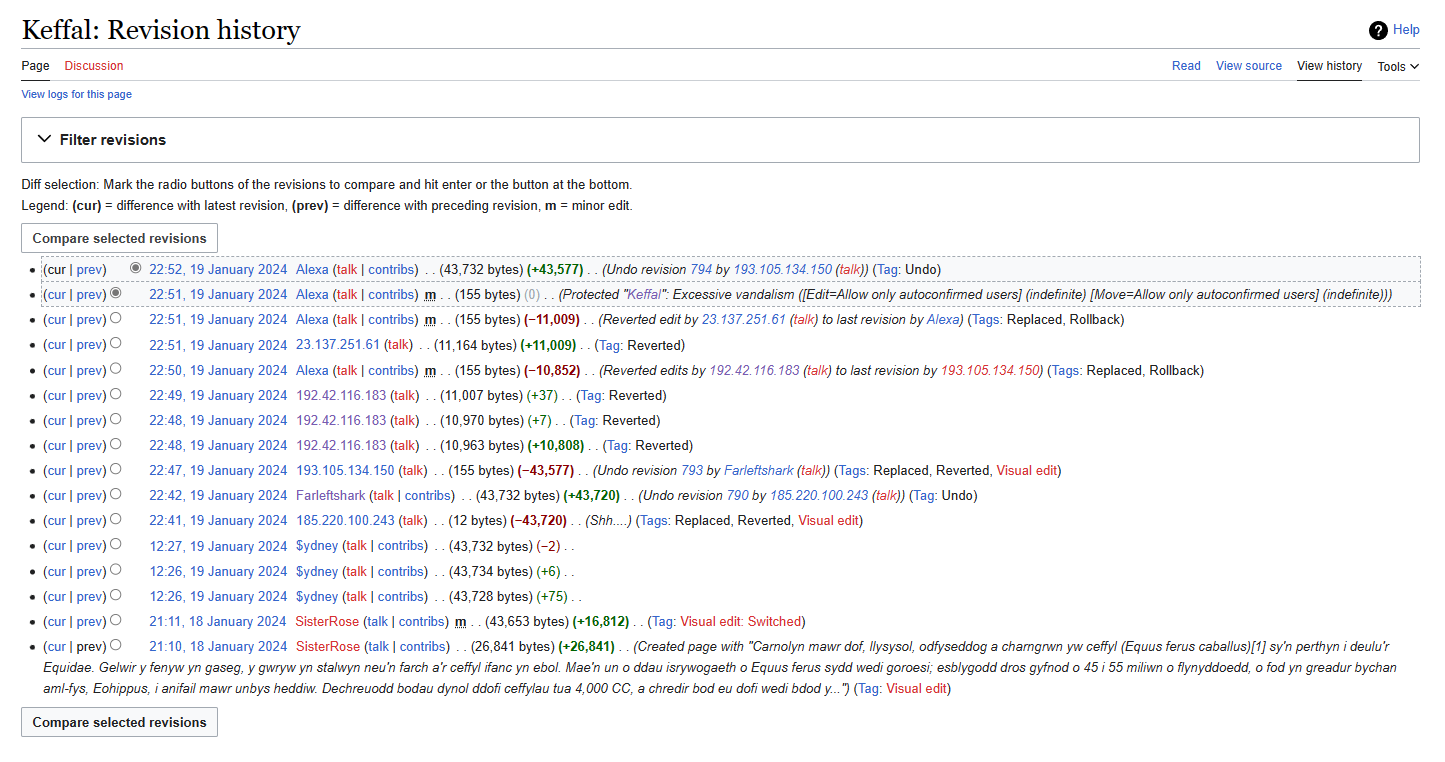This screenshot has width=1445, height=762.
Task: Open the 21:10, 18 January 2024 revision
Action: point(218,647)
